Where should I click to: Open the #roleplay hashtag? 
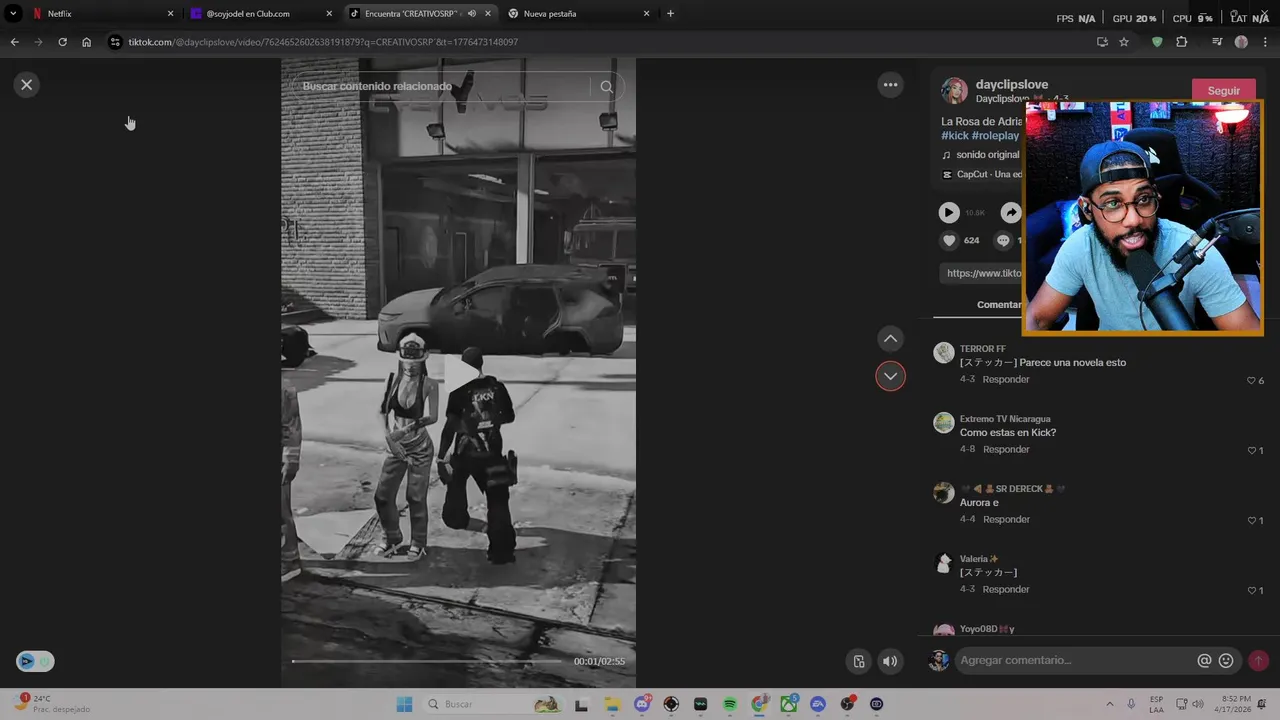point(995,136)
